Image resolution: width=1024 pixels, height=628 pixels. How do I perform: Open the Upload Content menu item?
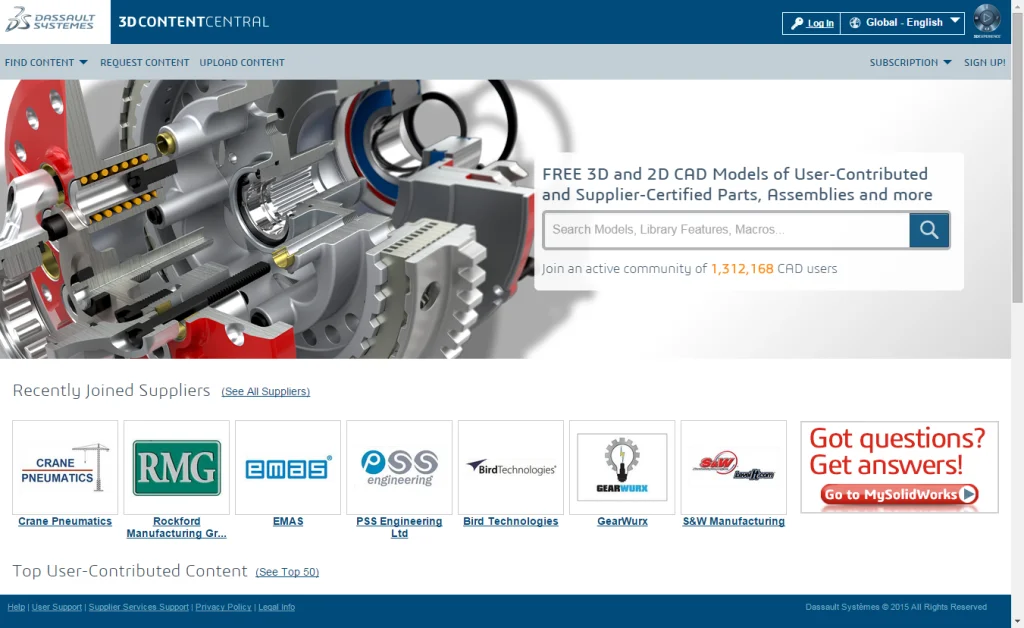[242, 62]
